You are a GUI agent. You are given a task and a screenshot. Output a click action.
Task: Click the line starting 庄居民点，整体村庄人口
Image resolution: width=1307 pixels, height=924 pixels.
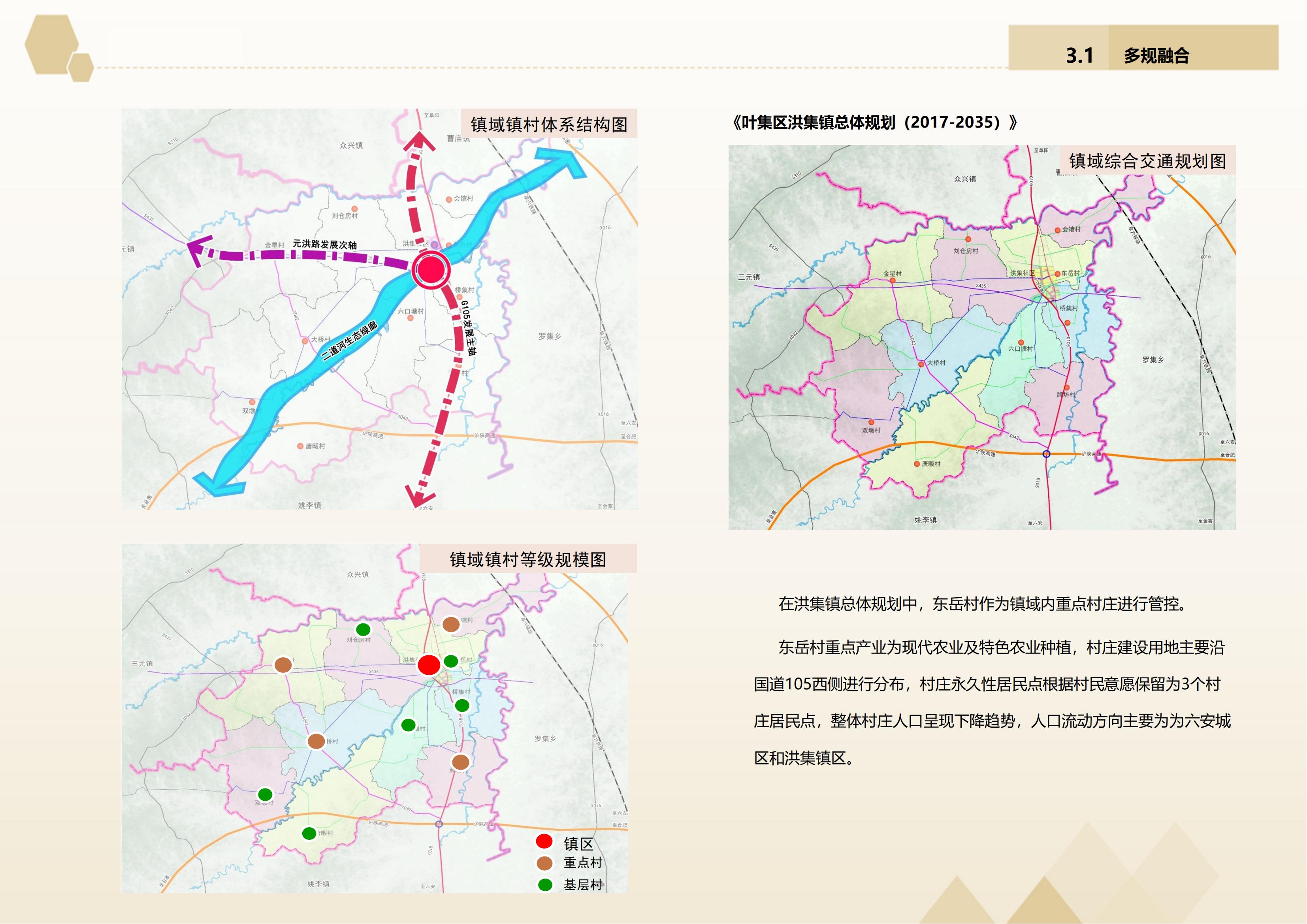pos(992,721)
